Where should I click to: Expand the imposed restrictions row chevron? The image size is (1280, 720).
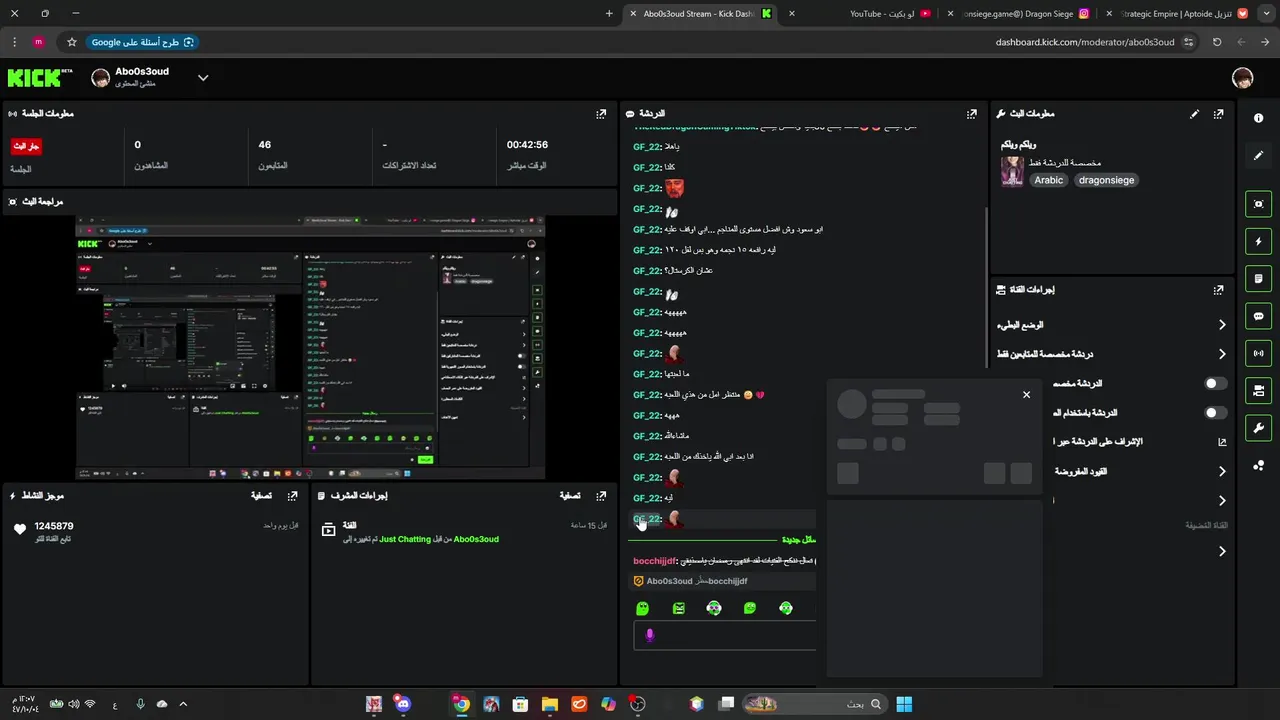1221,471
